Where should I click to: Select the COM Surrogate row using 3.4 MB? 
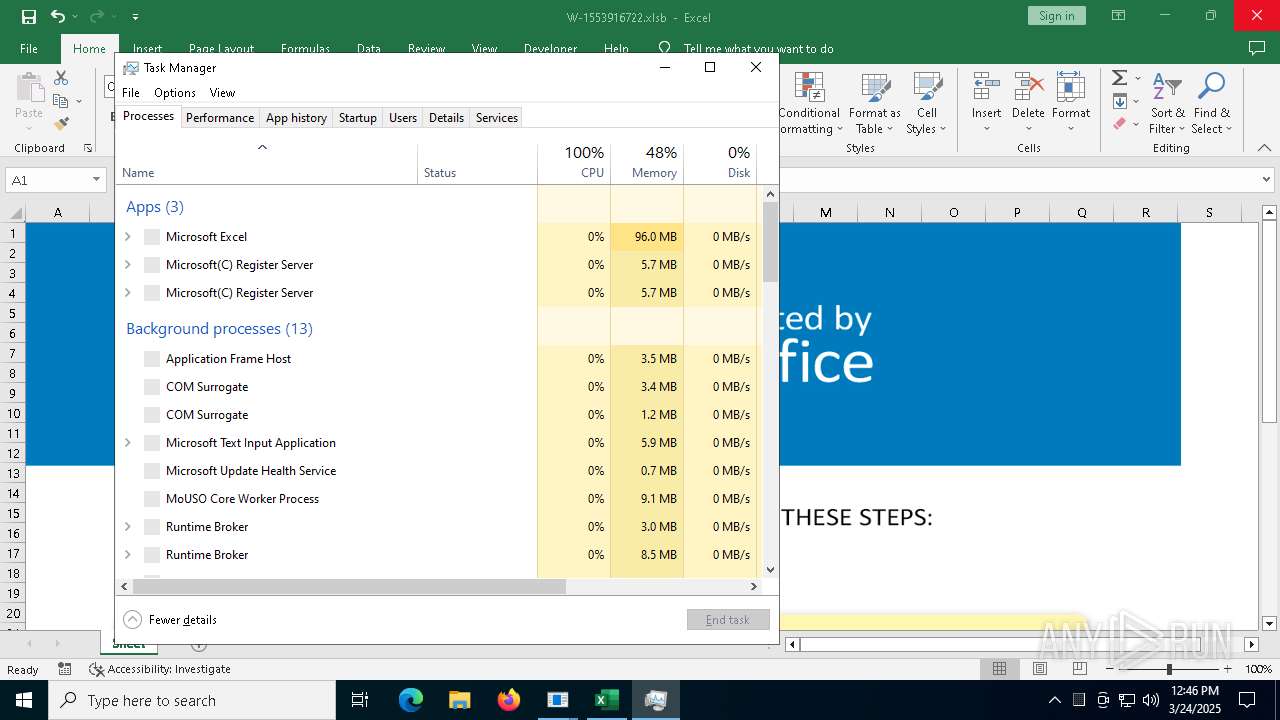click(437, 387)
